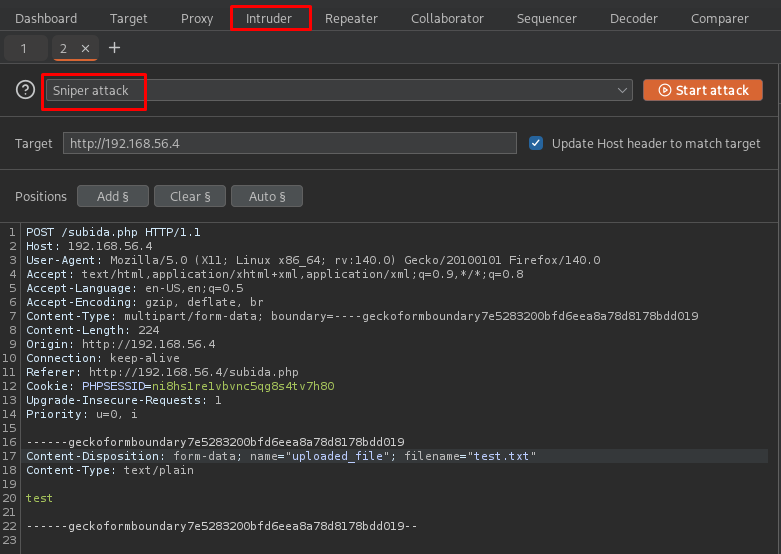Open the Repeater tab
This screenshot has height=554, width=781.
351,18
